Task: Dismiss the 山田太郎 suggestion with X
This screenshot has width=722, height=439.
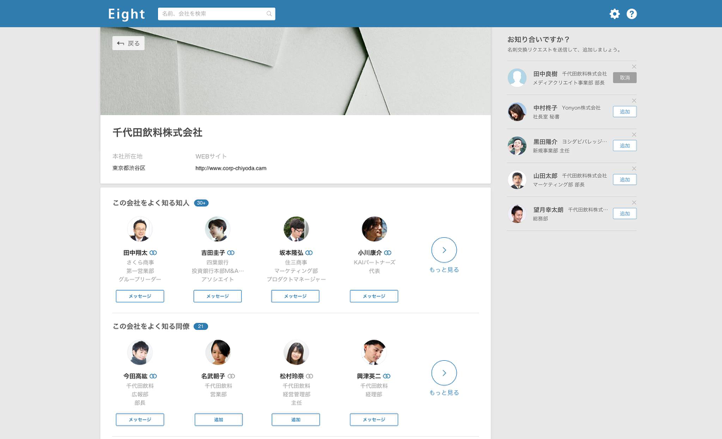Action: (634, 169)
